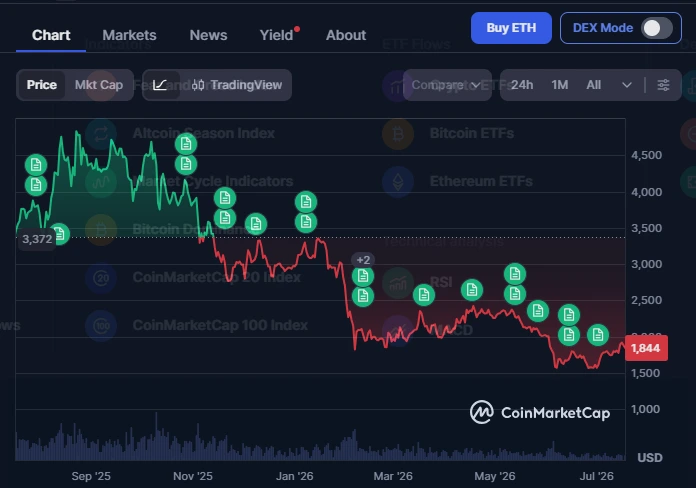The height and width of the screenshot is (488, 696).
Task: Open the +2 more news badge
Action: pos(363,260)
